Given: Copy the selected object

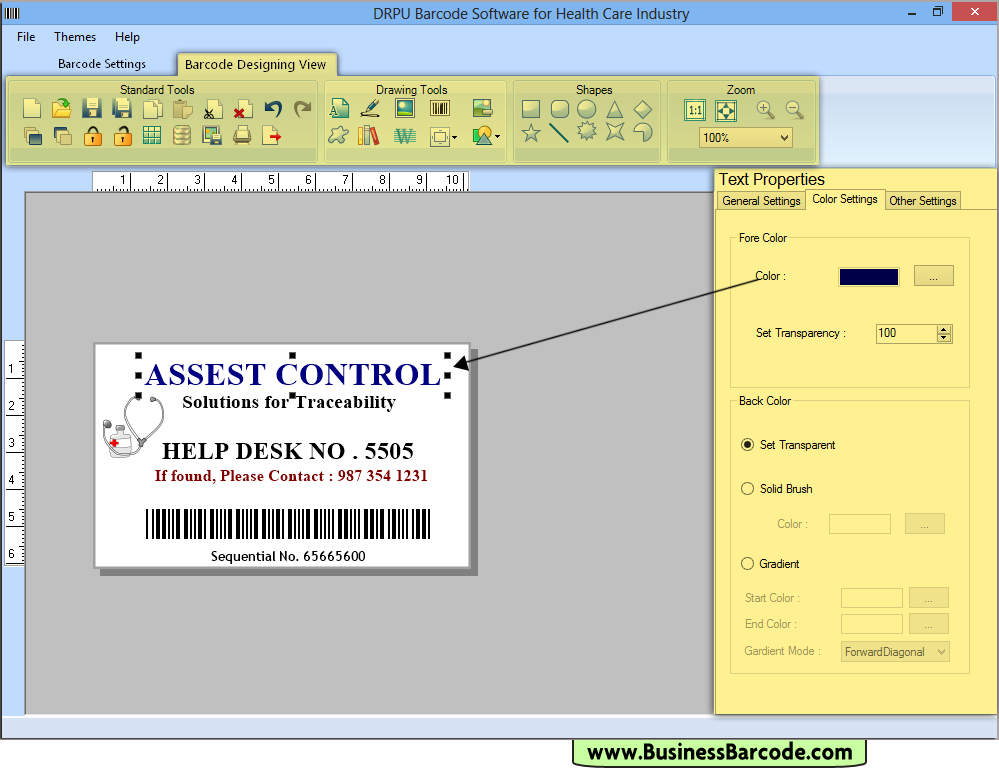Looking at the screenshot, I should [152, 109].
